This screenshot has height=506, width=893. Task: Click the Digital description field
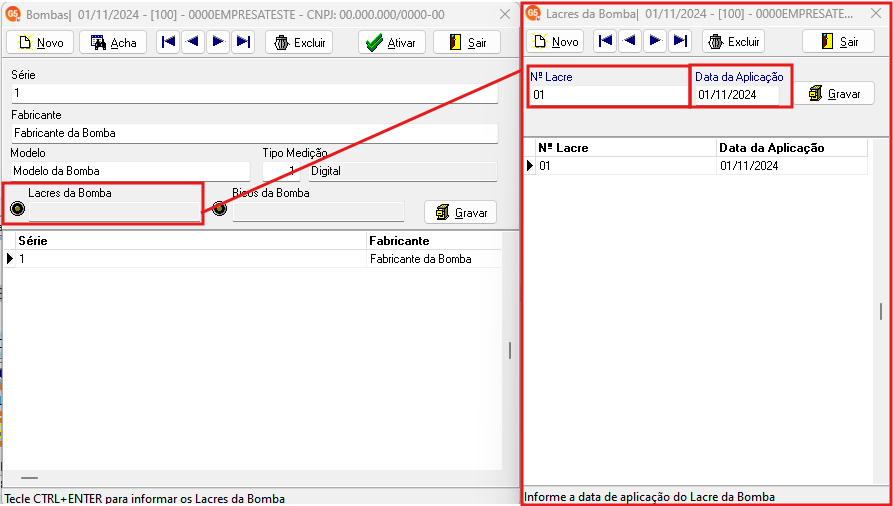(x=403, y=171)
